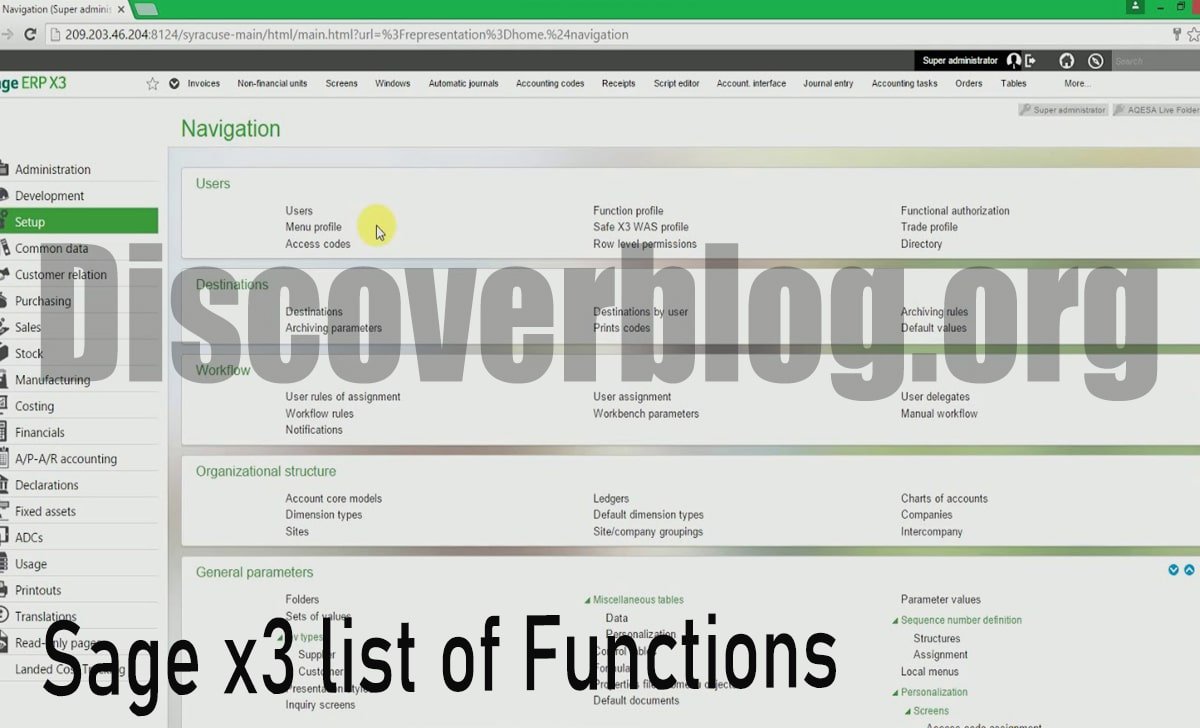The image size is (1200, 728).
Task: Open the Accounting codes bookmark
Action: pyautogui.click(x=550, y=84)
